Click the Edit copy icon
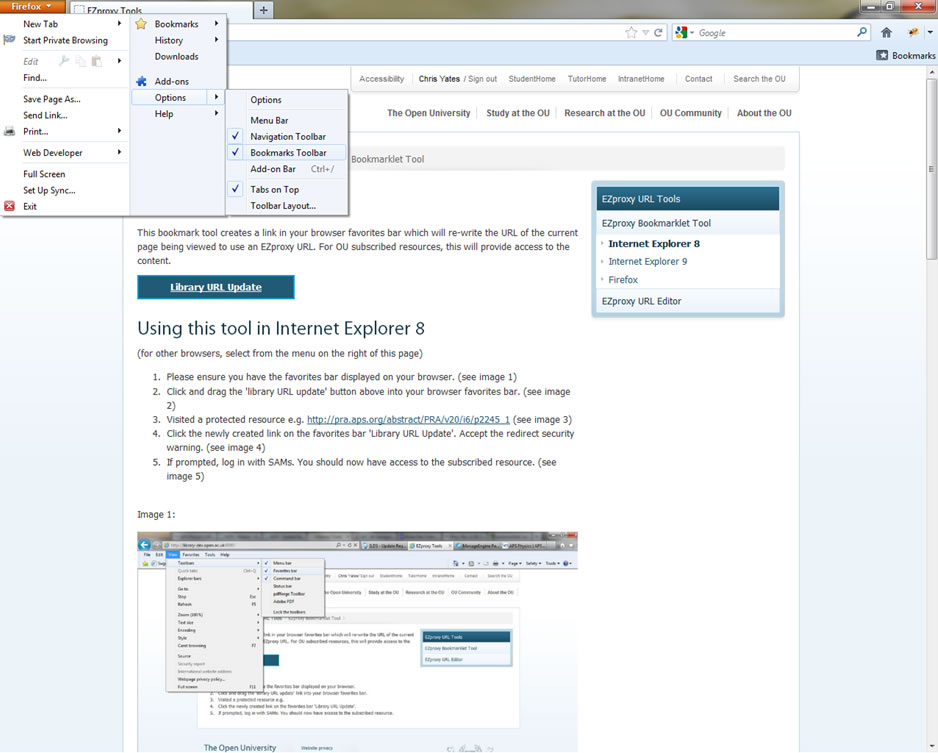 click(x=80, y=61)
